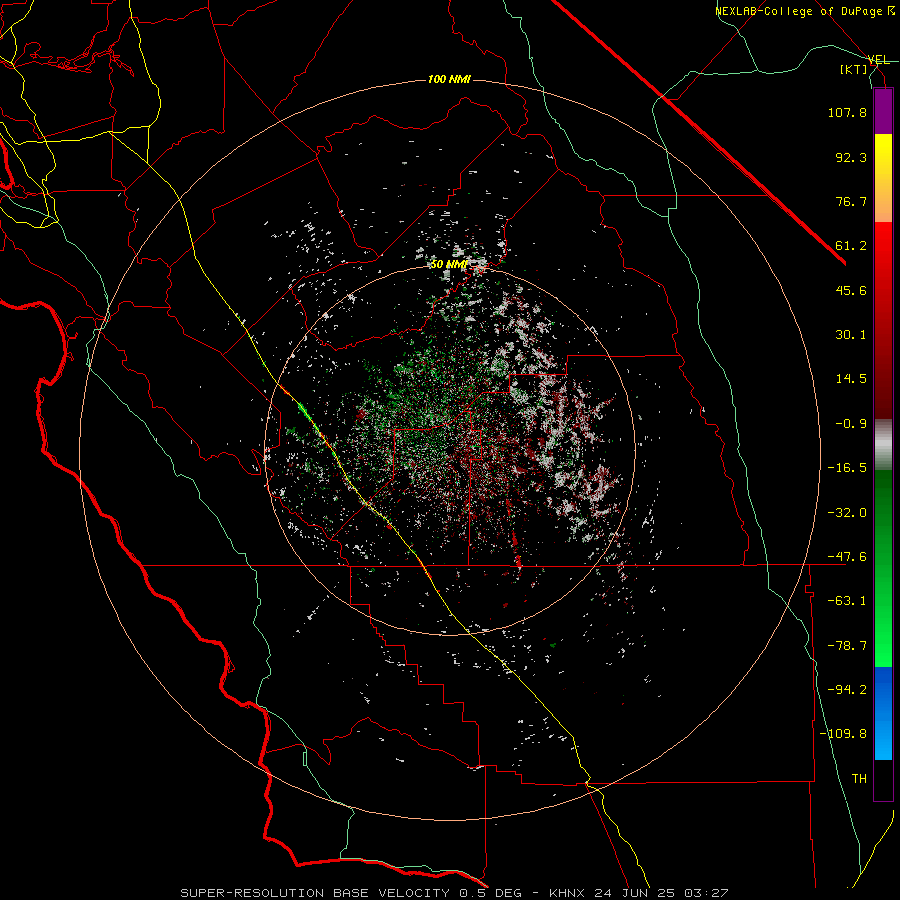Pick the yellow-orange segment of velocity color bar
The width and height of the screenshot is (900, 900).
883,178
